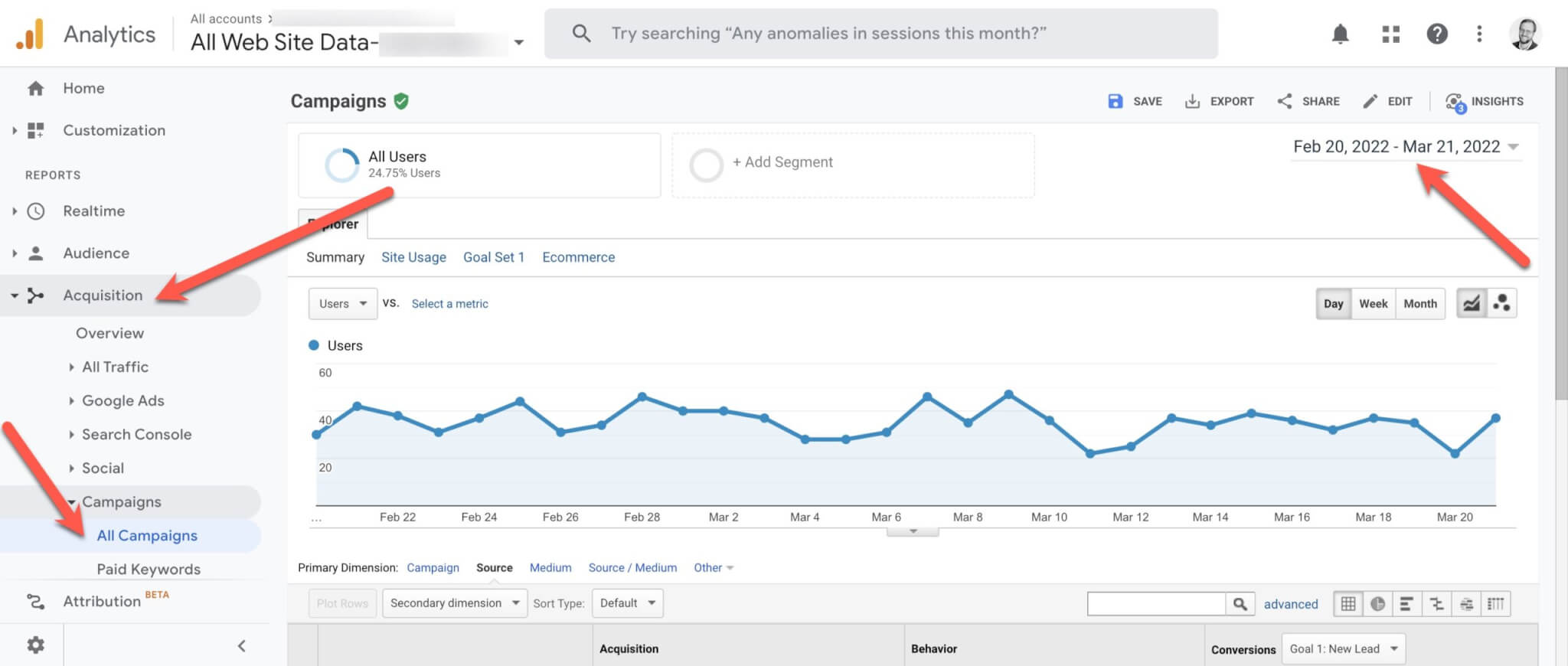1568x666 pixels.
Task: Set chart granularity to Day
Action: [x=1333, y=304]
